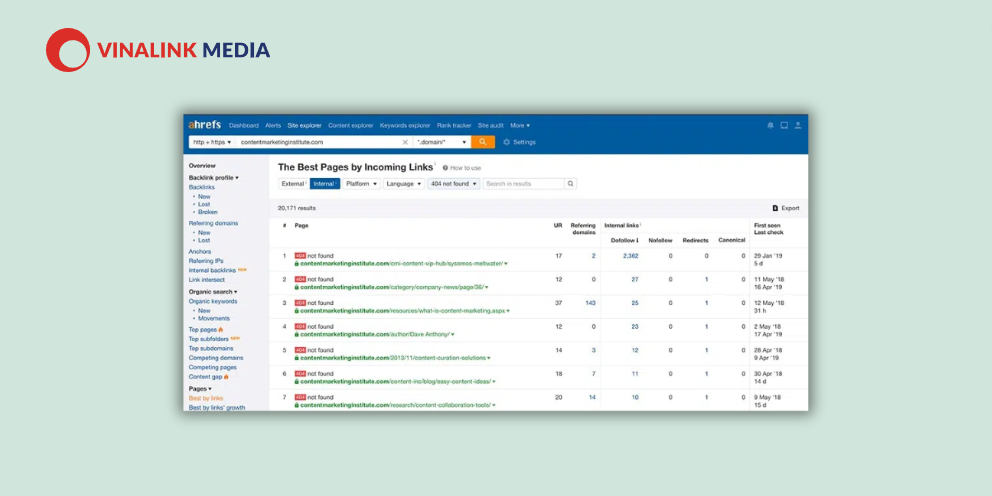The image size is (992, 496).
Task: Collapse the Backlink profile section
Action: [x=213, y=178]
